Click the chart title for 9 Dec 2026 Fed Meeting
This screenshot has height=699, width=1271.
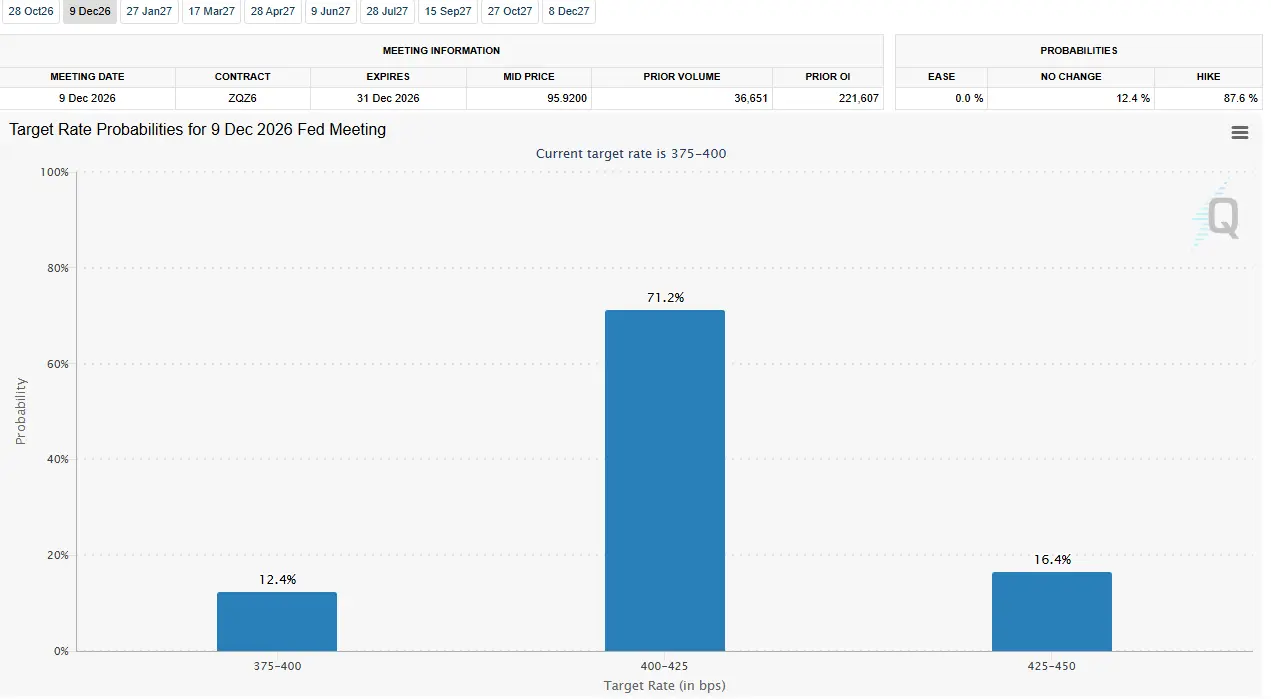tap(198, 130)
